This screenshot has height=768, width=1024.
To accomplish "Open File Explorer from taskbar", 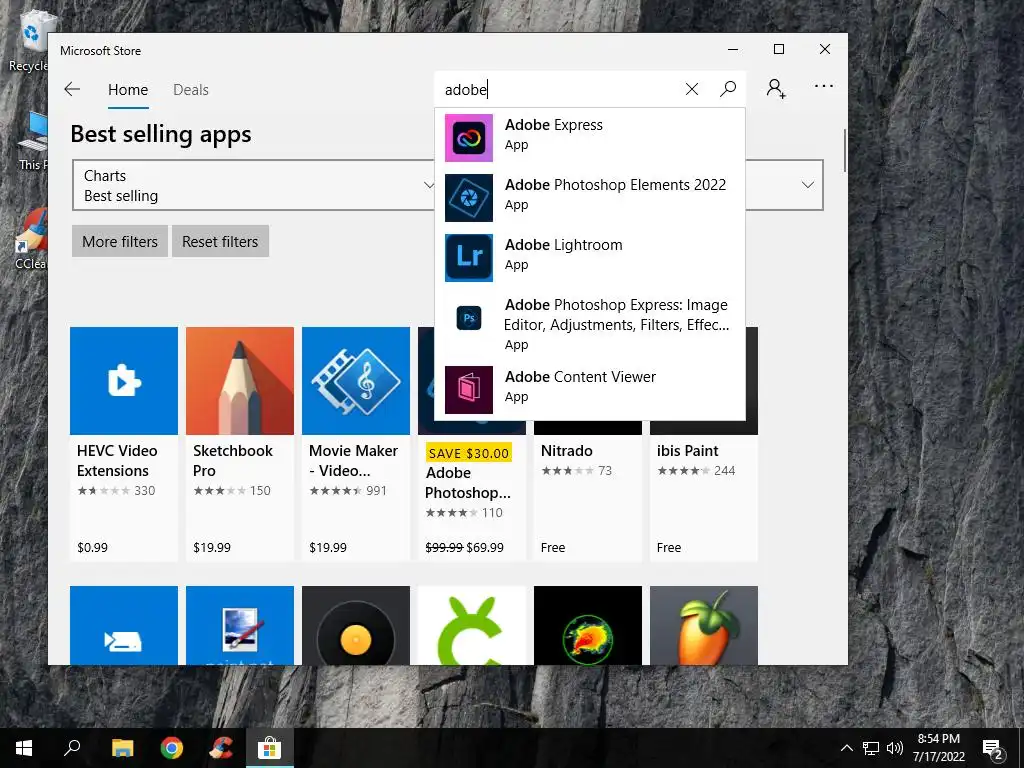I will [122, 748].
